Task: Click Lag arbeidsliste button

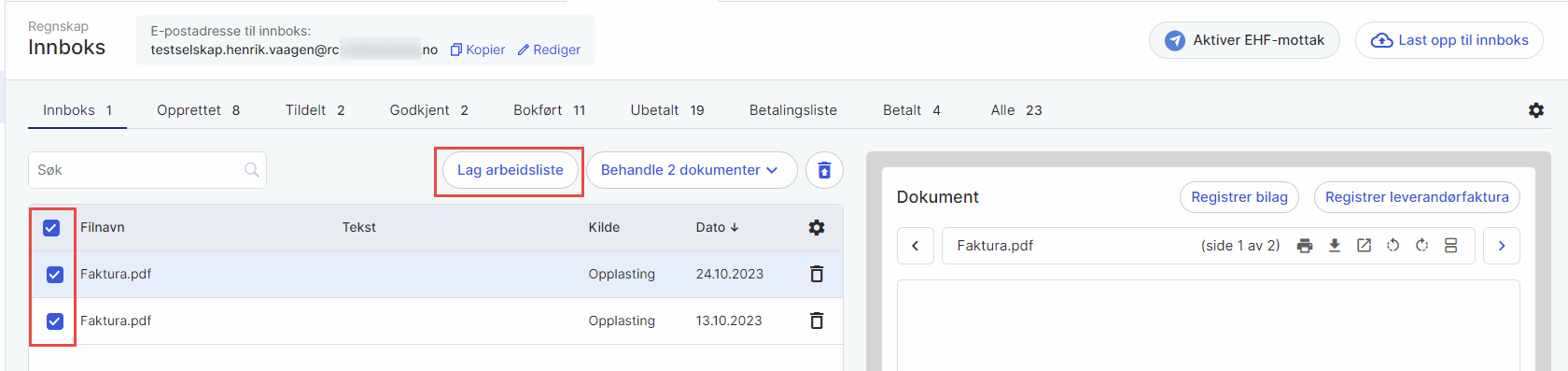Action: point(511,170)
